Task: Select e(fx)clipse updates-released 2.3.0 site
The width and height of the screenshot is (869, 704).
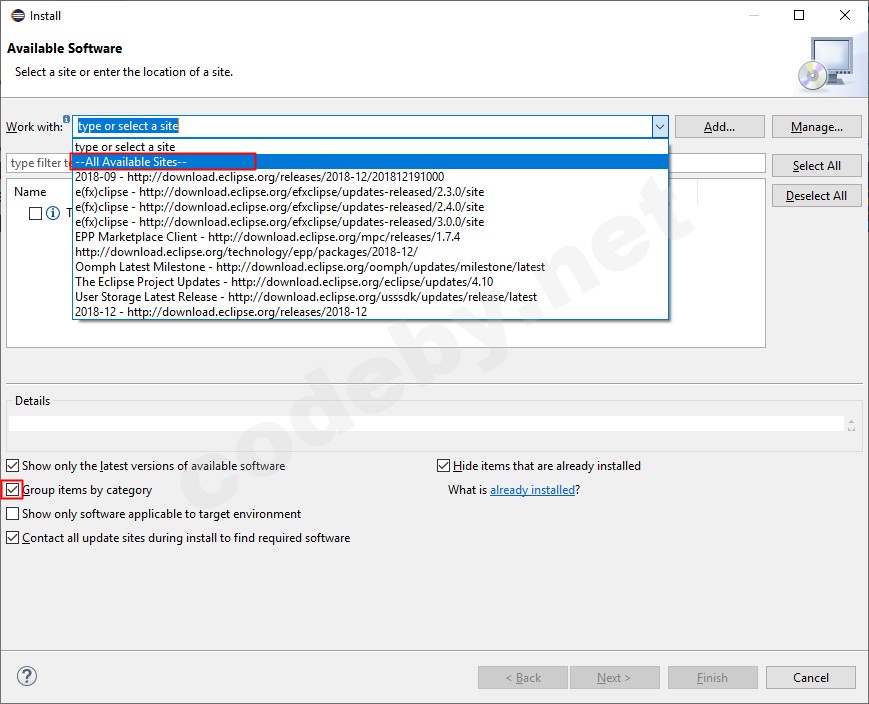Action: pyautogui.click(x=370, y=192)
